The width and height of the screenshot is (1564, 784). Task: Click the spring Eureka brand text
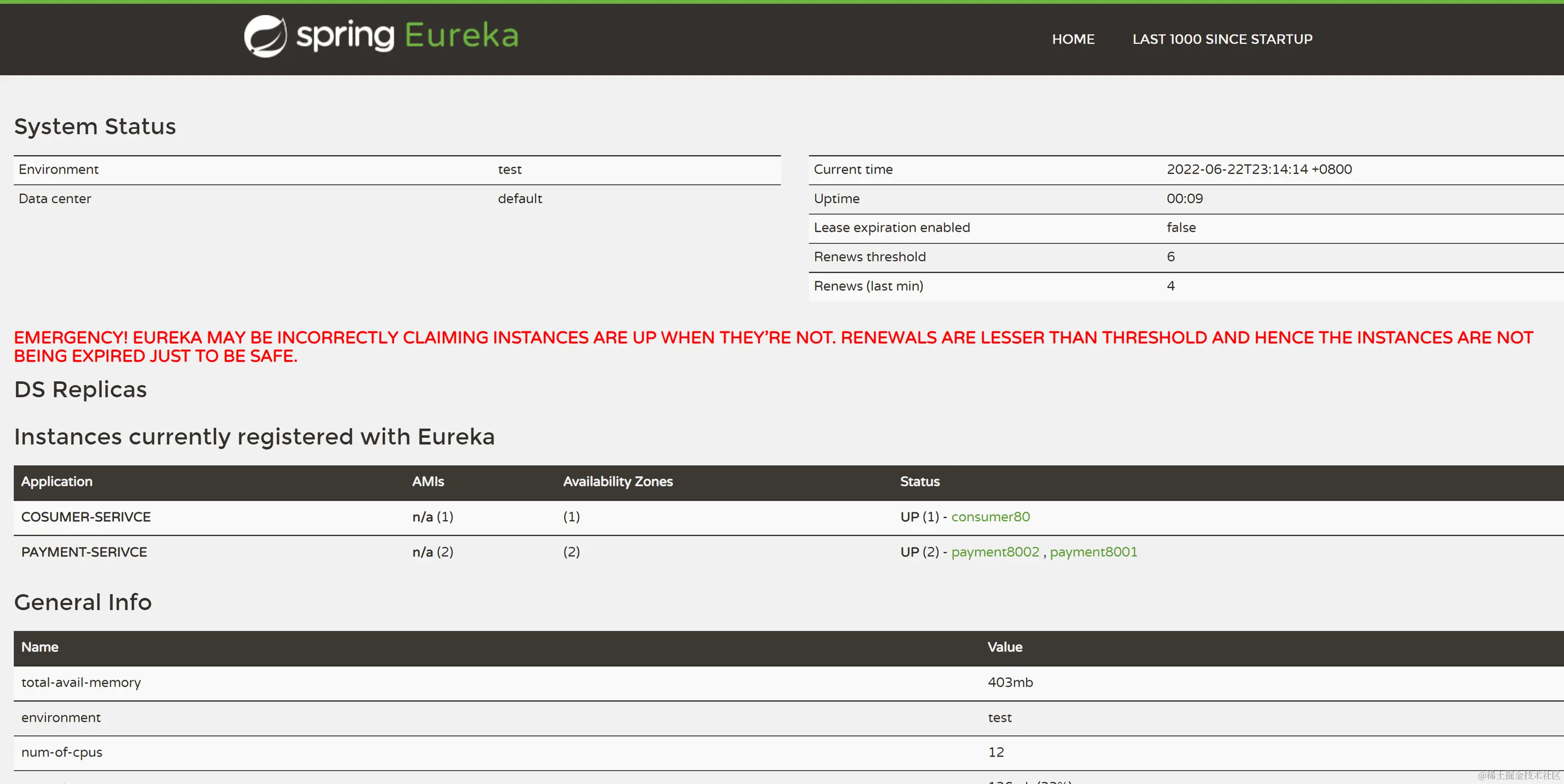tap(408, 36)
